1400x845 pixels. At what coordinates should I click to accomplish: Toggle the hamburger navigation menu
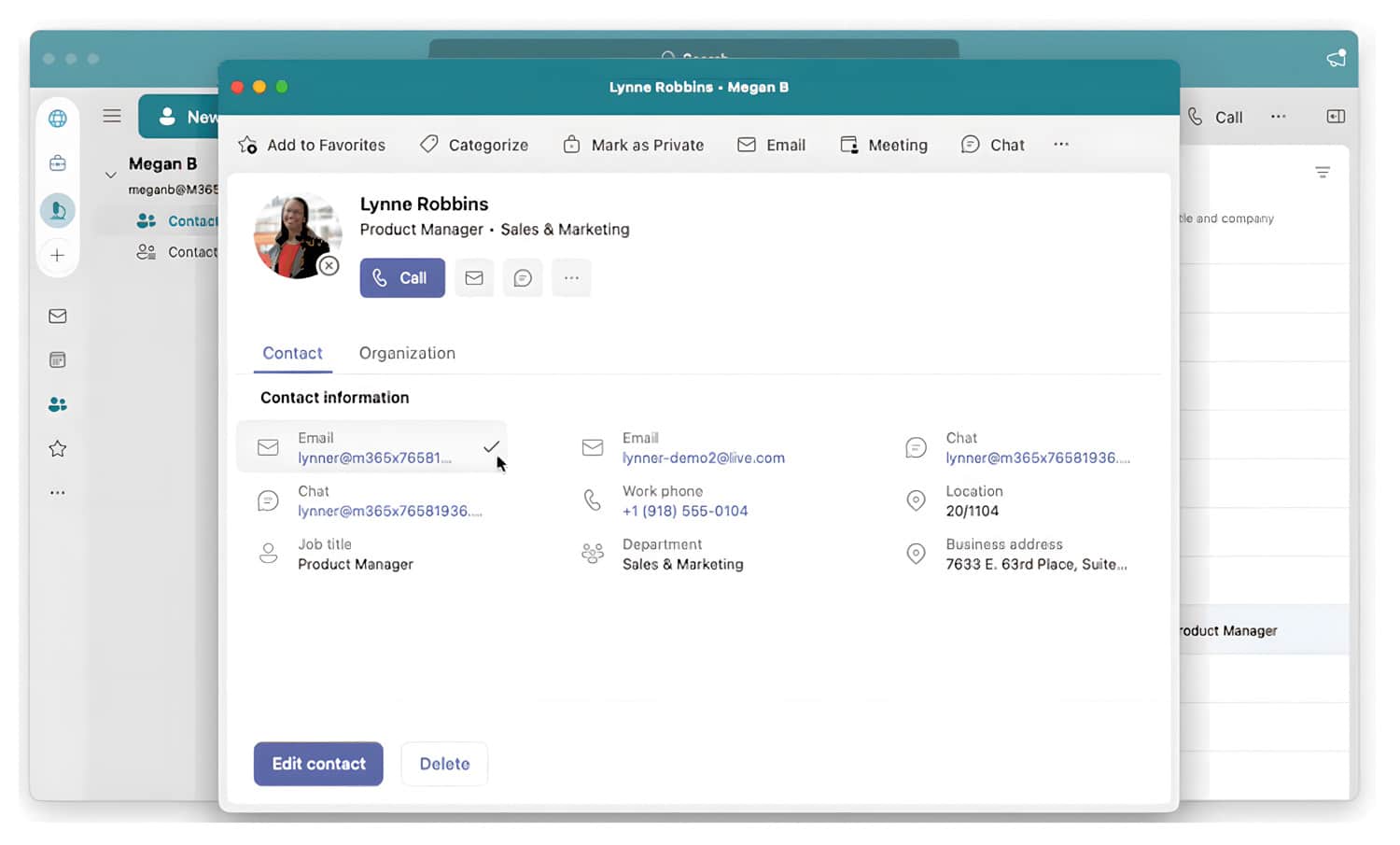pyautogui.click(x=112, y=117)
